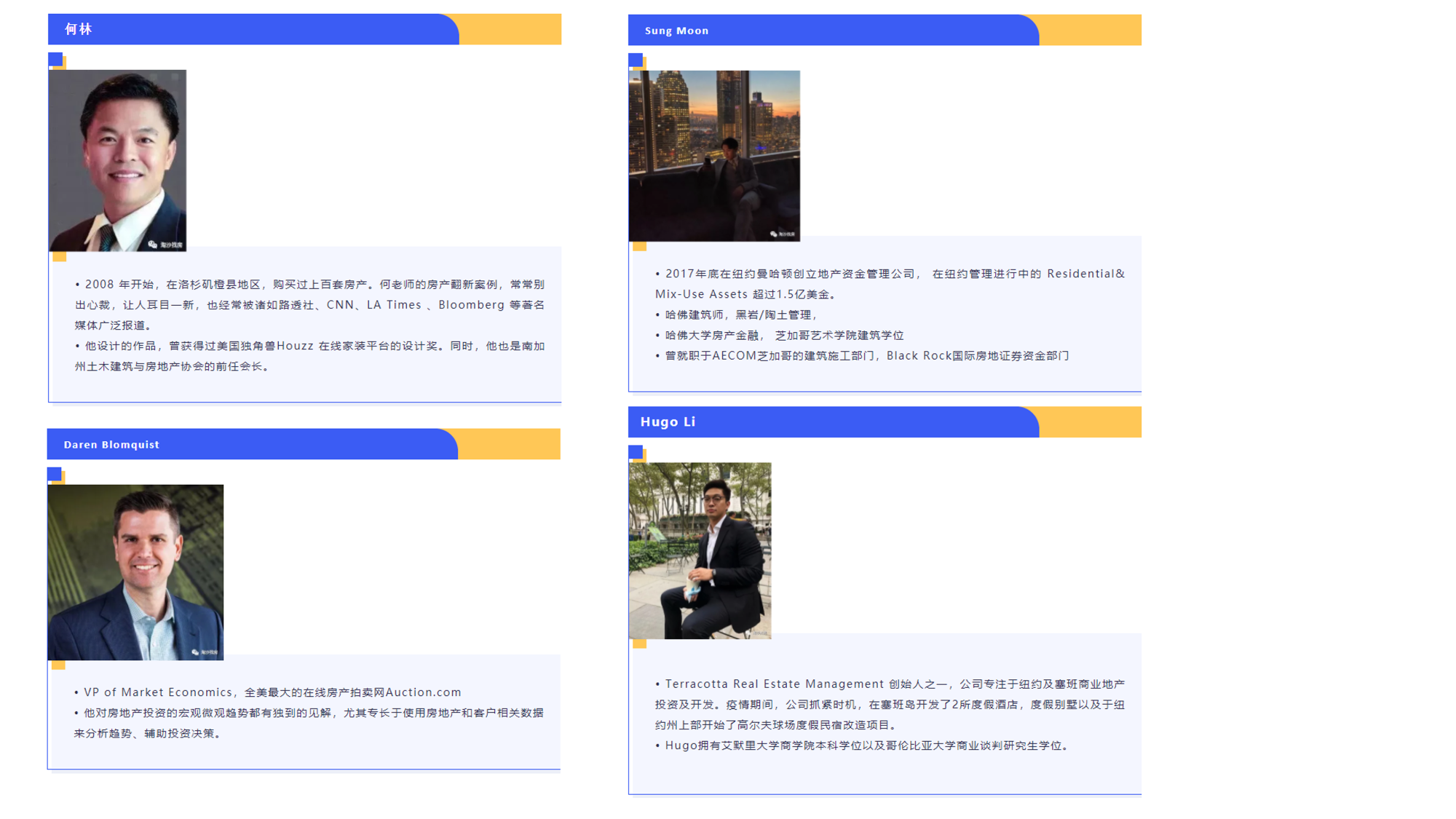Click the 何林 profile photo
The height and width of the screenshot is (819, 1456).
point(117,160)
